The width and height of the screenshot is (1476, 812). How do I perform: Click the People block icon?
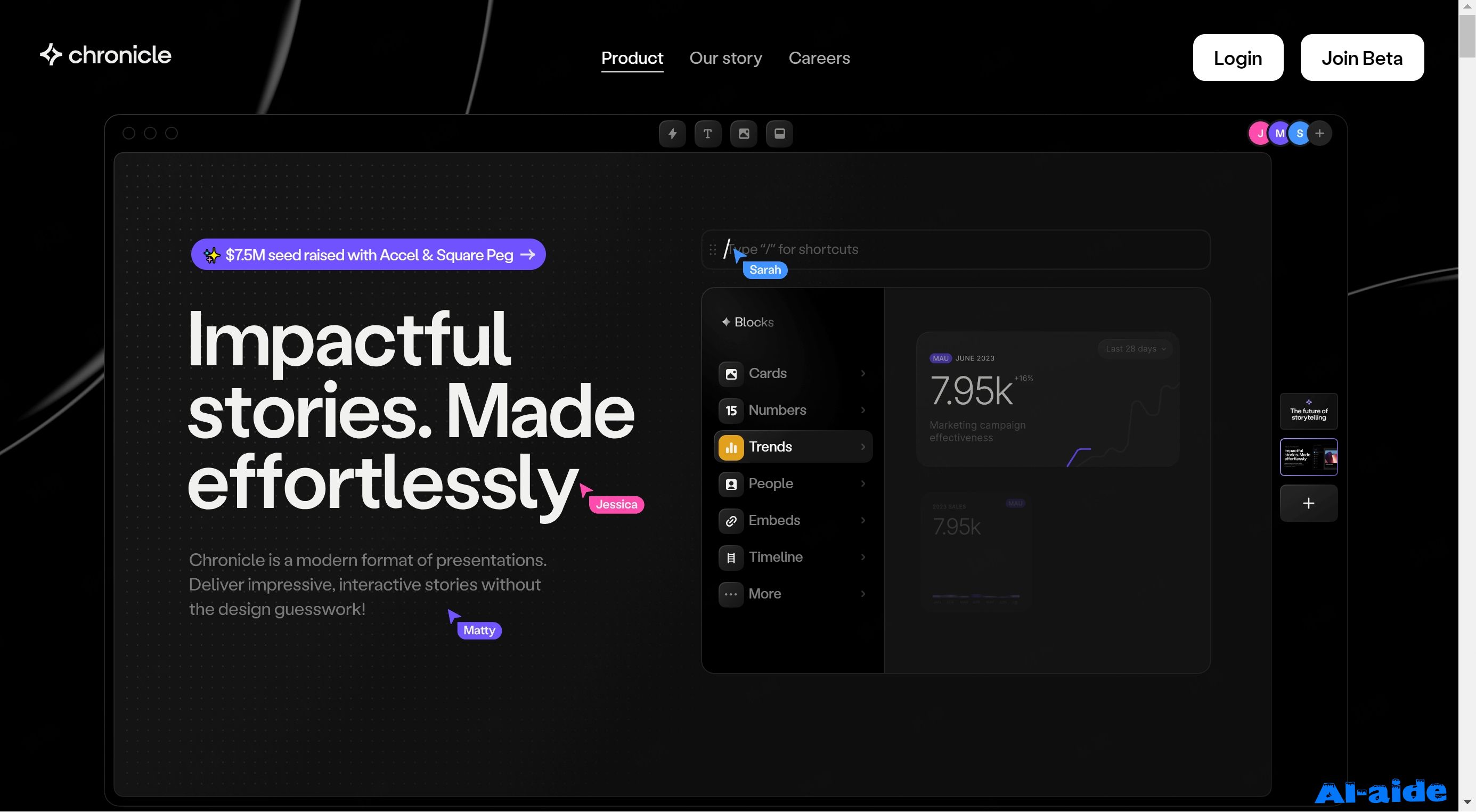click(x=731, y=484)
